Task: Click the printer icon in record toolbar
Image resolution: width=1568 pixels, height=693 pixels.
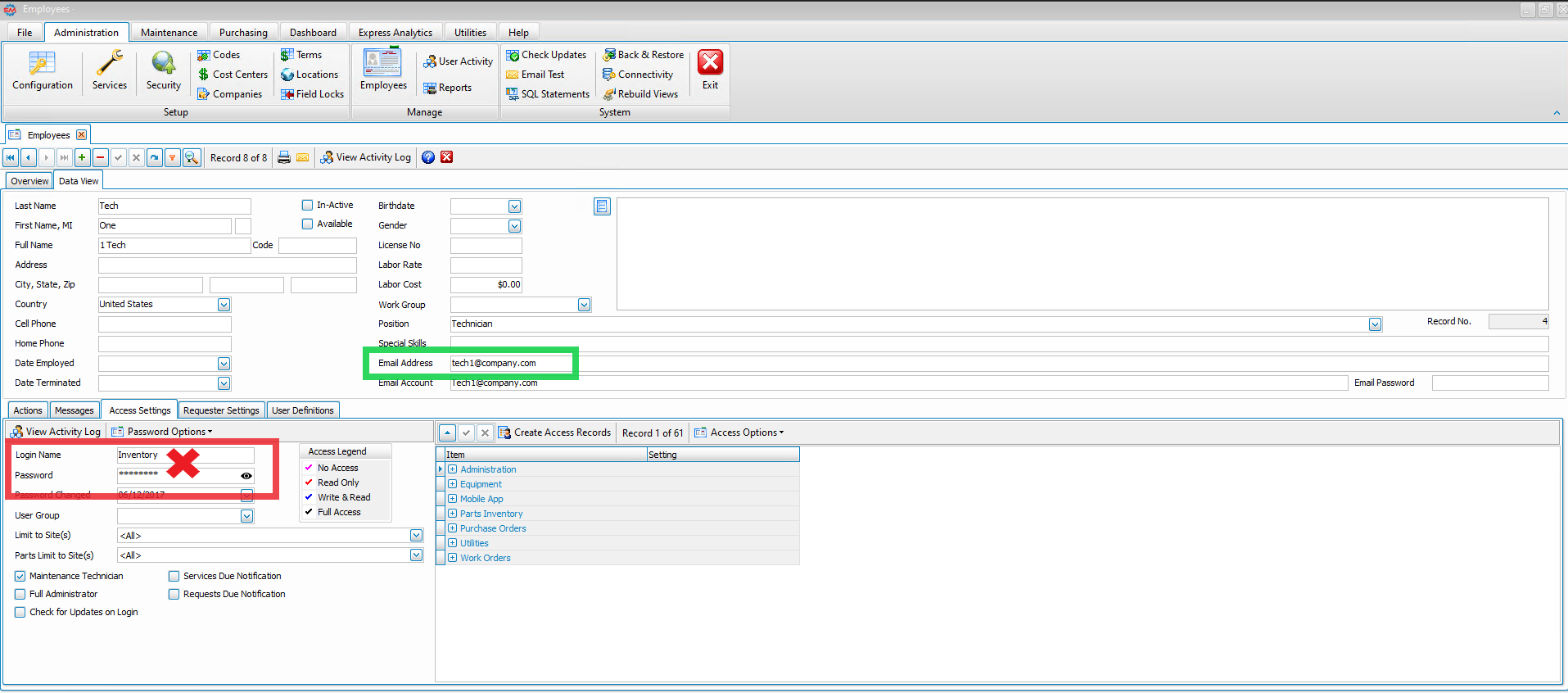Action: 284,157
